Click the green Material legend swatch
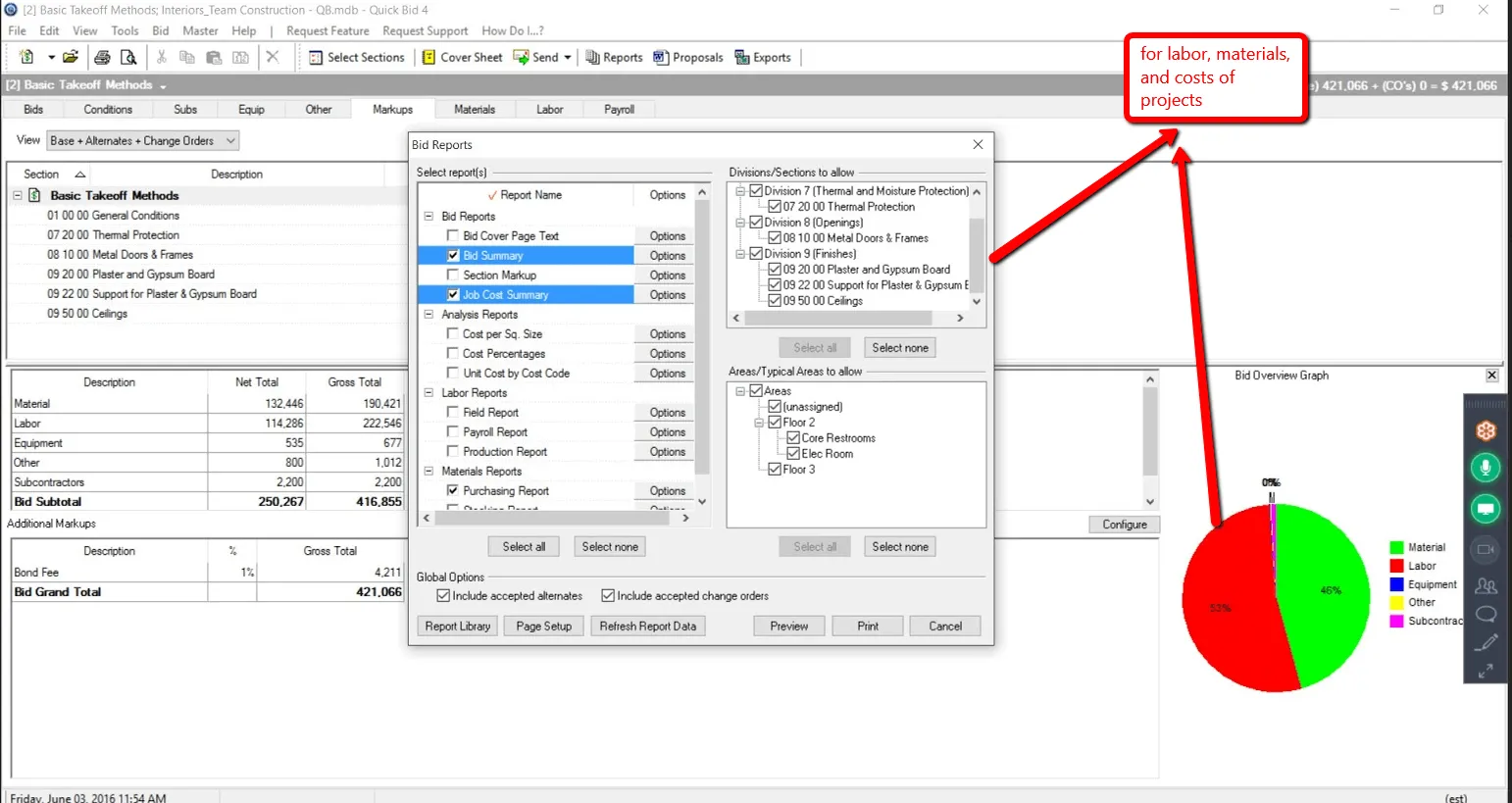The height and width of the screenshot is (803, 1512). pyautogui.click(x=1396, y=548)
